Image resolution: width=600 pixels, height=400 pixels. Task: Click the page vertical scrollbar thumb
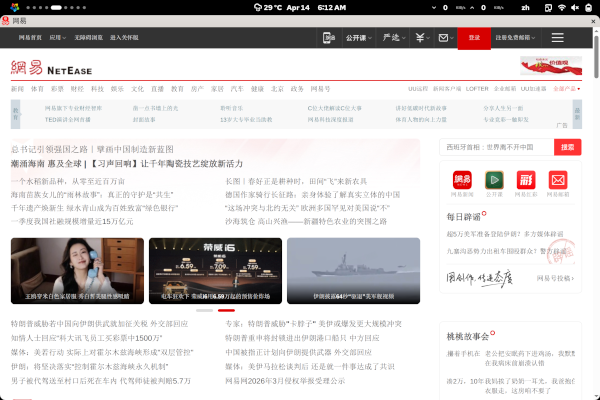tap(596, 57)
